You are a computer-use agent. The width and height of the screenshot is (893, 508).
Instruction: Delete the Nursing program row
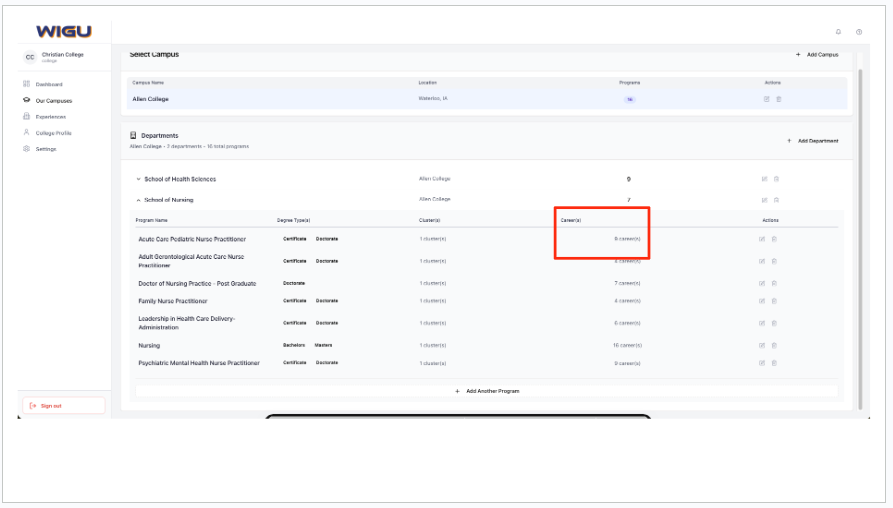click(x=774, y=345)
